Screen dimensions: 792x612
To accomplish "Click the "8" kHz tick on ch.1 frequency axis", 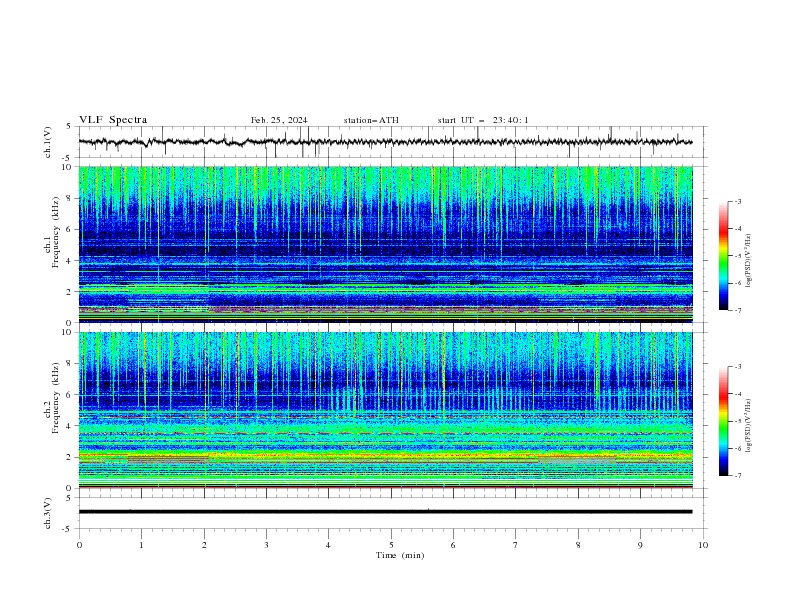I will tap(70, 198).
